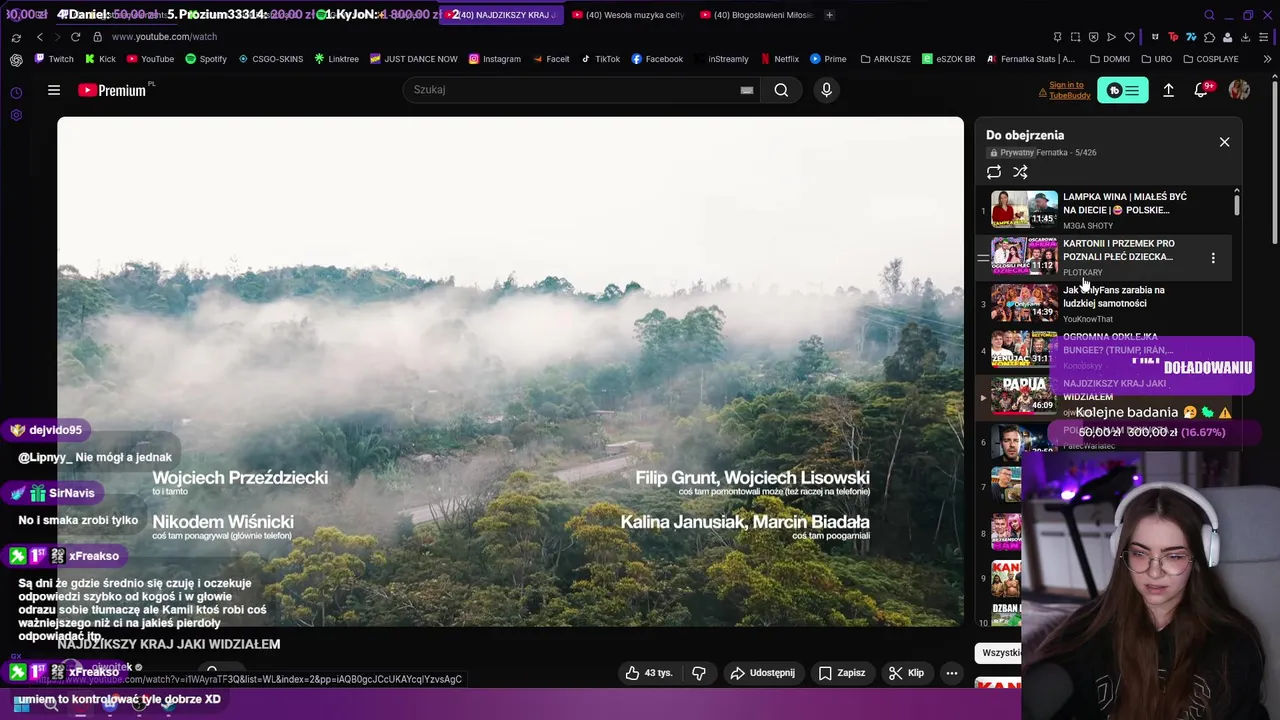Play Jak OnlyFans zarabia video thumbnail

click(x=1024, y=302)
